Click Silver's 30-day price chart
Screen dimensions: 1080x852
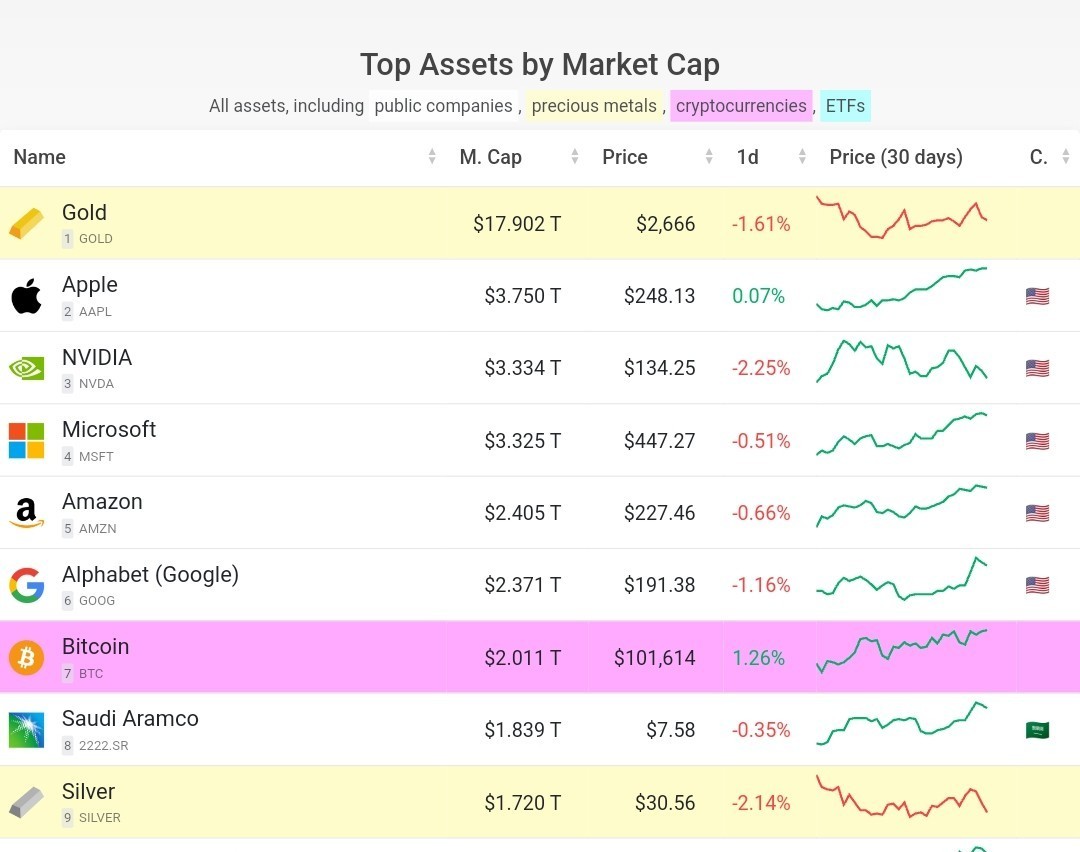(902, 797)
